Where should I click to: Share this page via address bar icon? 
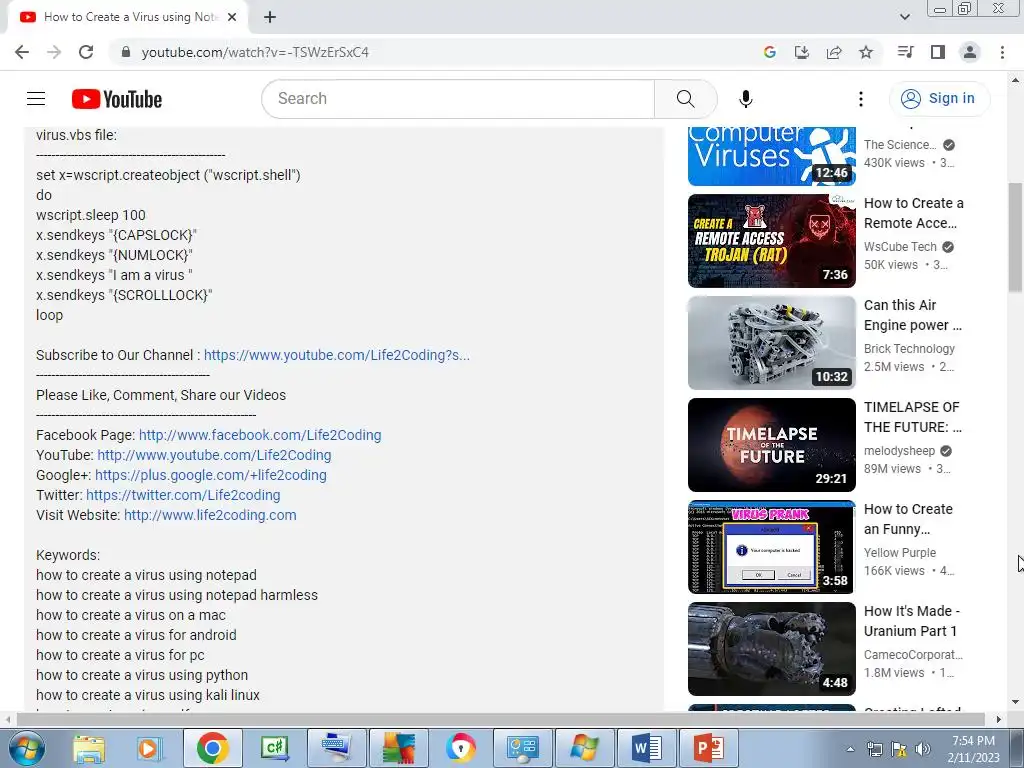click(x=834, y=52)
